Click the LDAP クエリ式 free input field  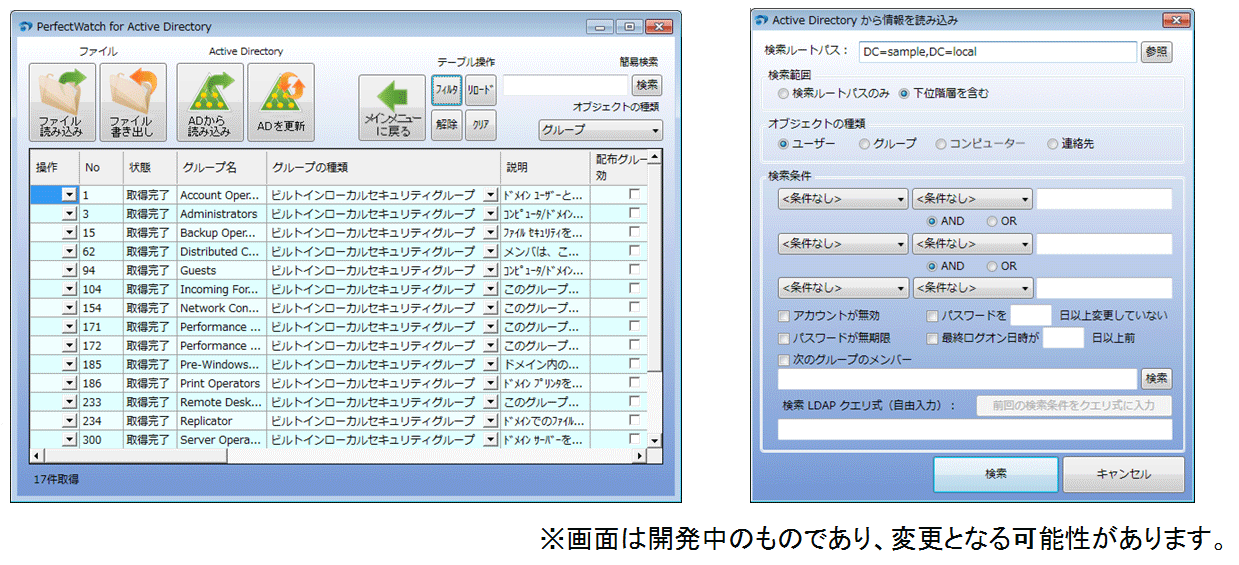[x=975, y=430]
